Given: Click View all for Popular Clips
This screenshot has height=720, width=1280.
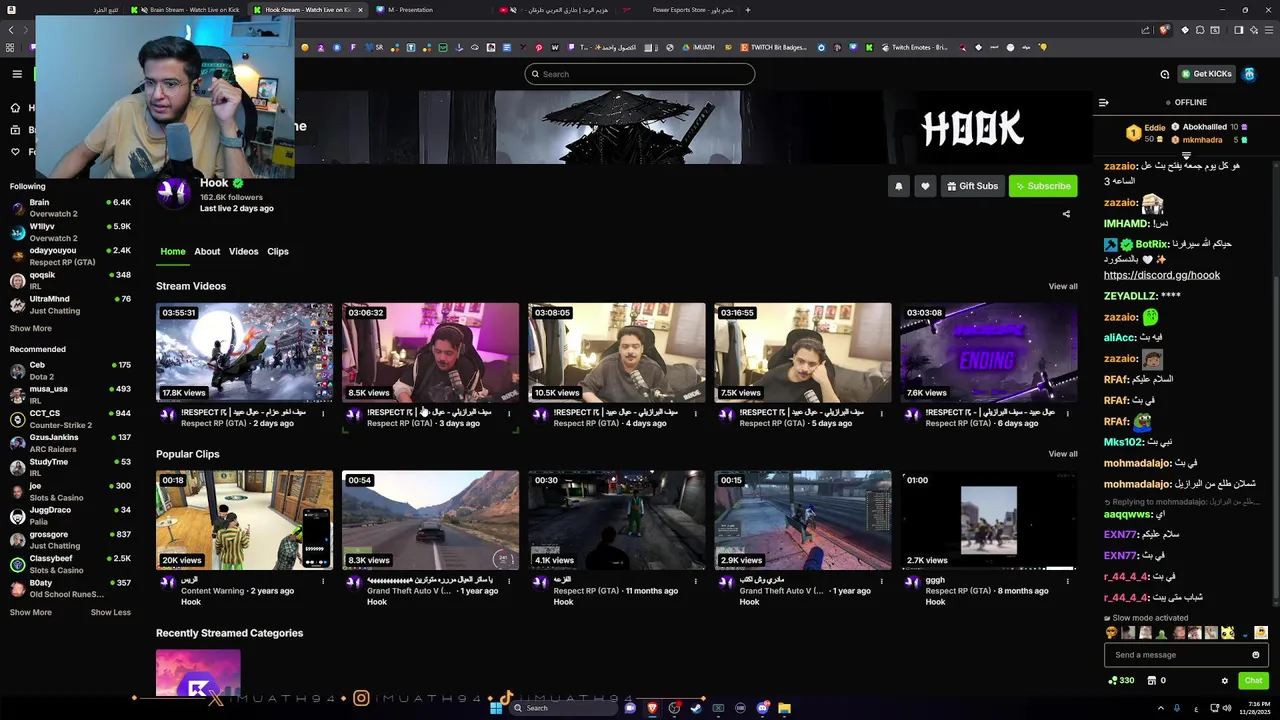Looking at the screenshot, I should [x=1063, y=454].
